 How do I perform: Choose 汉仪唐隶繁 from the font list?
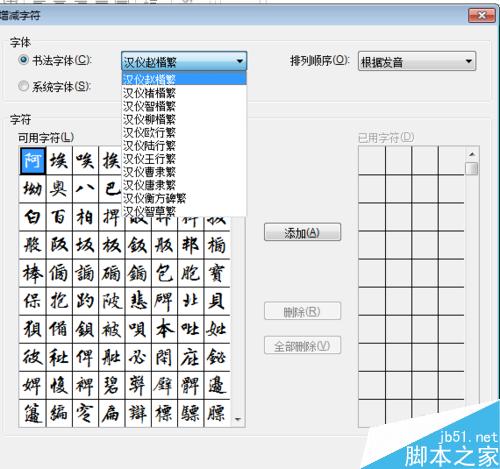[x=184, y=185]
